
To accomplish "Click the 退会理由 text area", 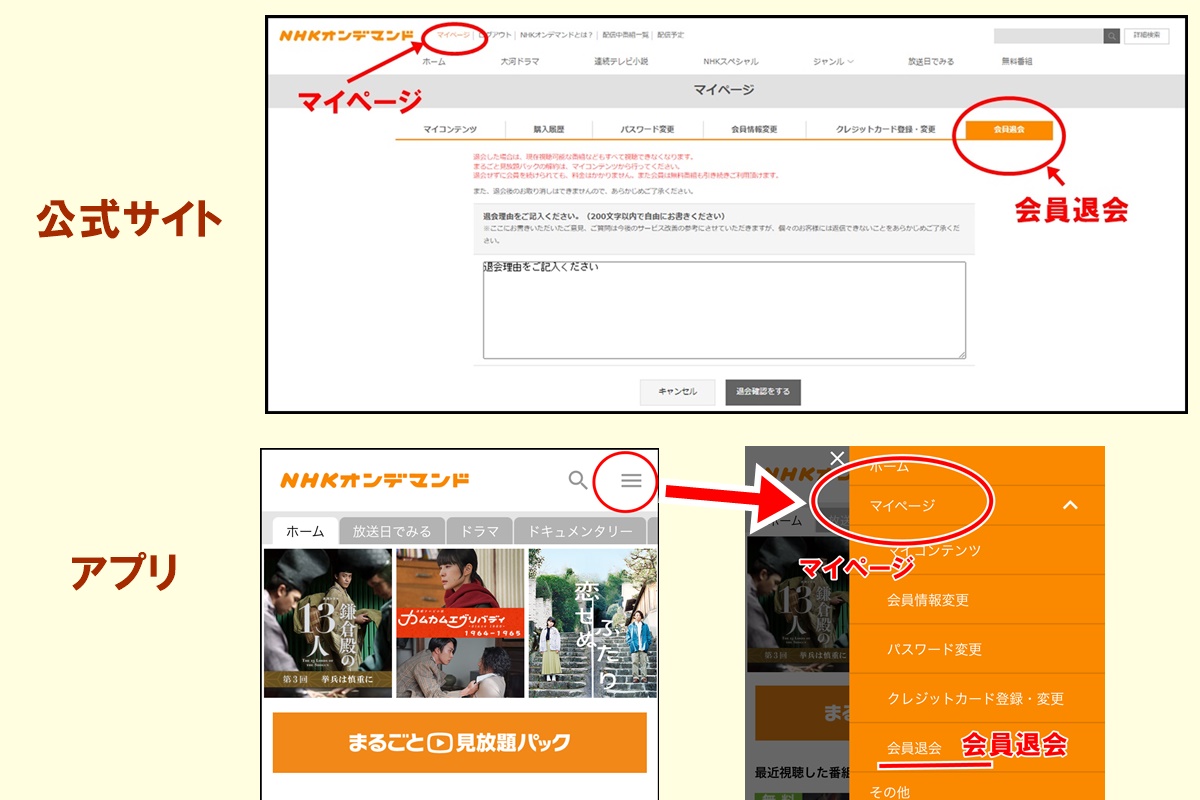I will point(724,310).
